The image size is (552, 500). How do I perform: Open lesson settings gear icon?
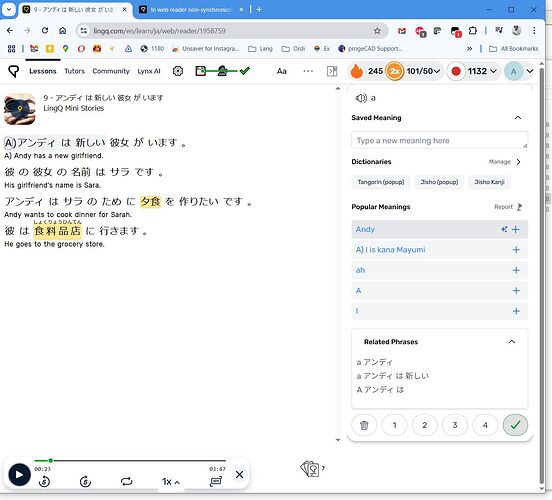pyautogui.click(x=178, y=71)
